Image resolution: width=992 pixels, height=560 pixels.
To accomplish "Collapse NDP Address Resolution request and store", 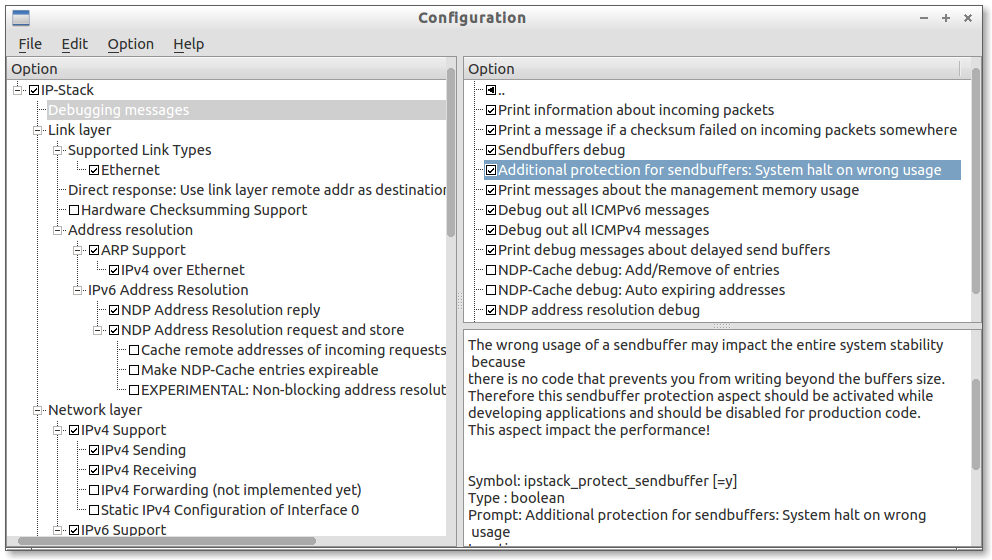I will (x=97, y=330).
